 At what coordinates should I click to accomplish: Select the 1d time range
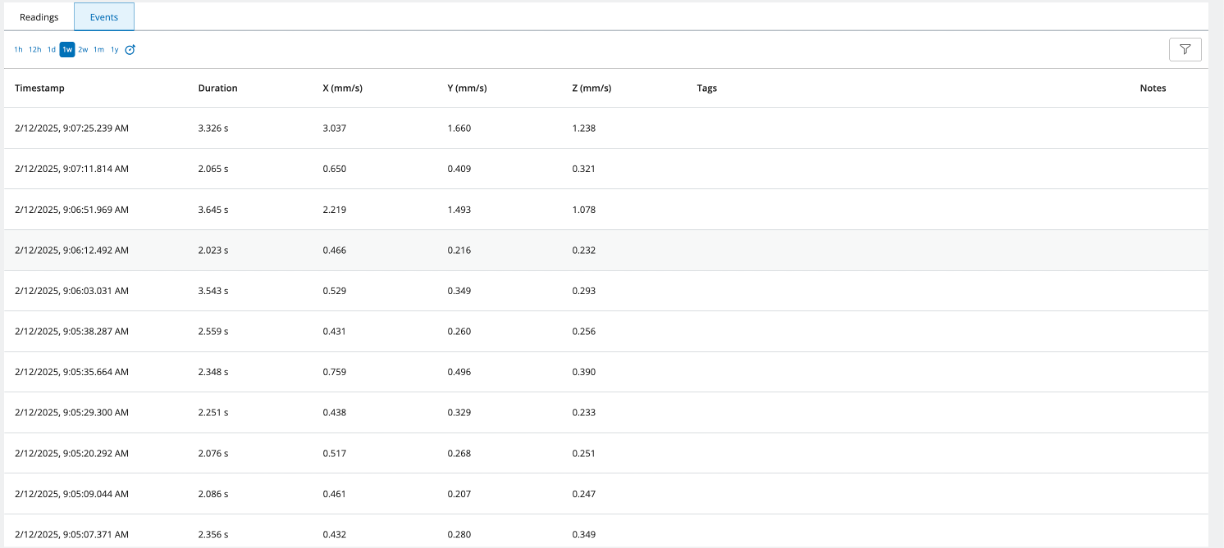[x=52, y=49]
